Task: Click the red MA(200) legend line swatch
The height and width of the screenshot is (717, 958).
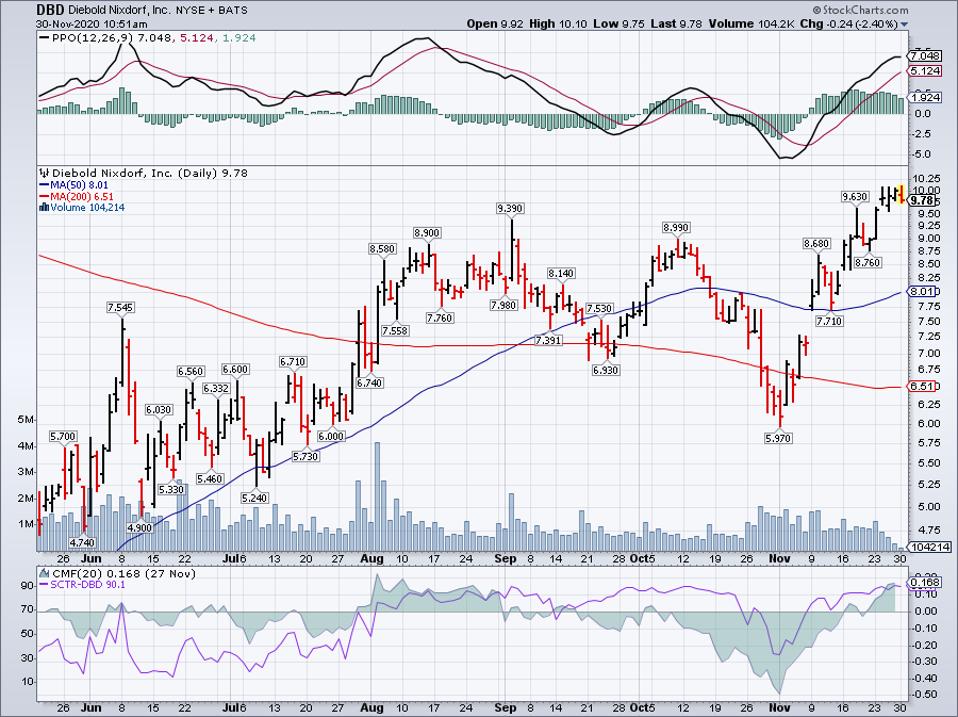Action: (44, 197)
